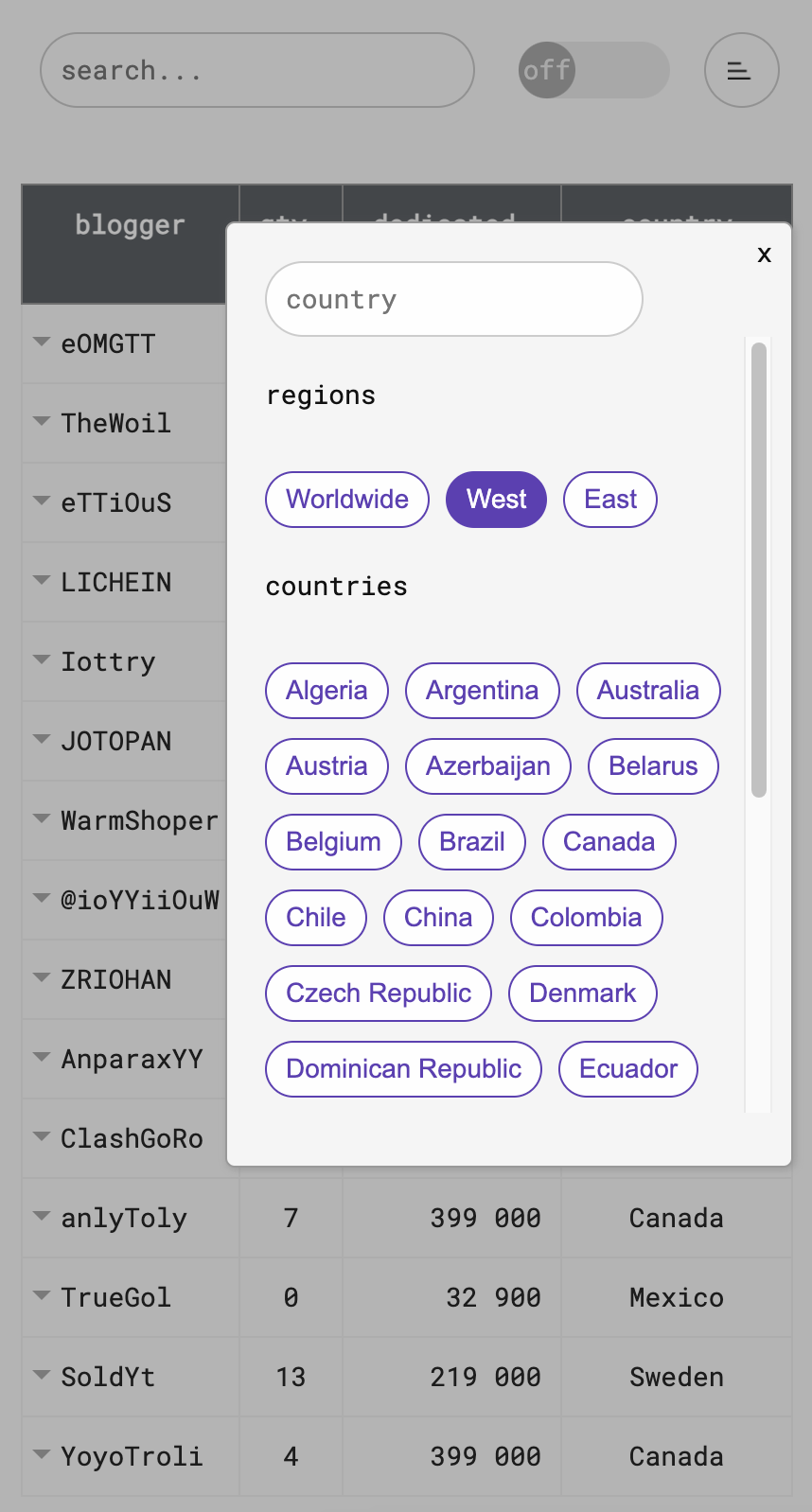Image resolution: width=812 pixels, height=1512 pixels.
Task: Select the Ecuador chip
Action: tap(628, 1069)
